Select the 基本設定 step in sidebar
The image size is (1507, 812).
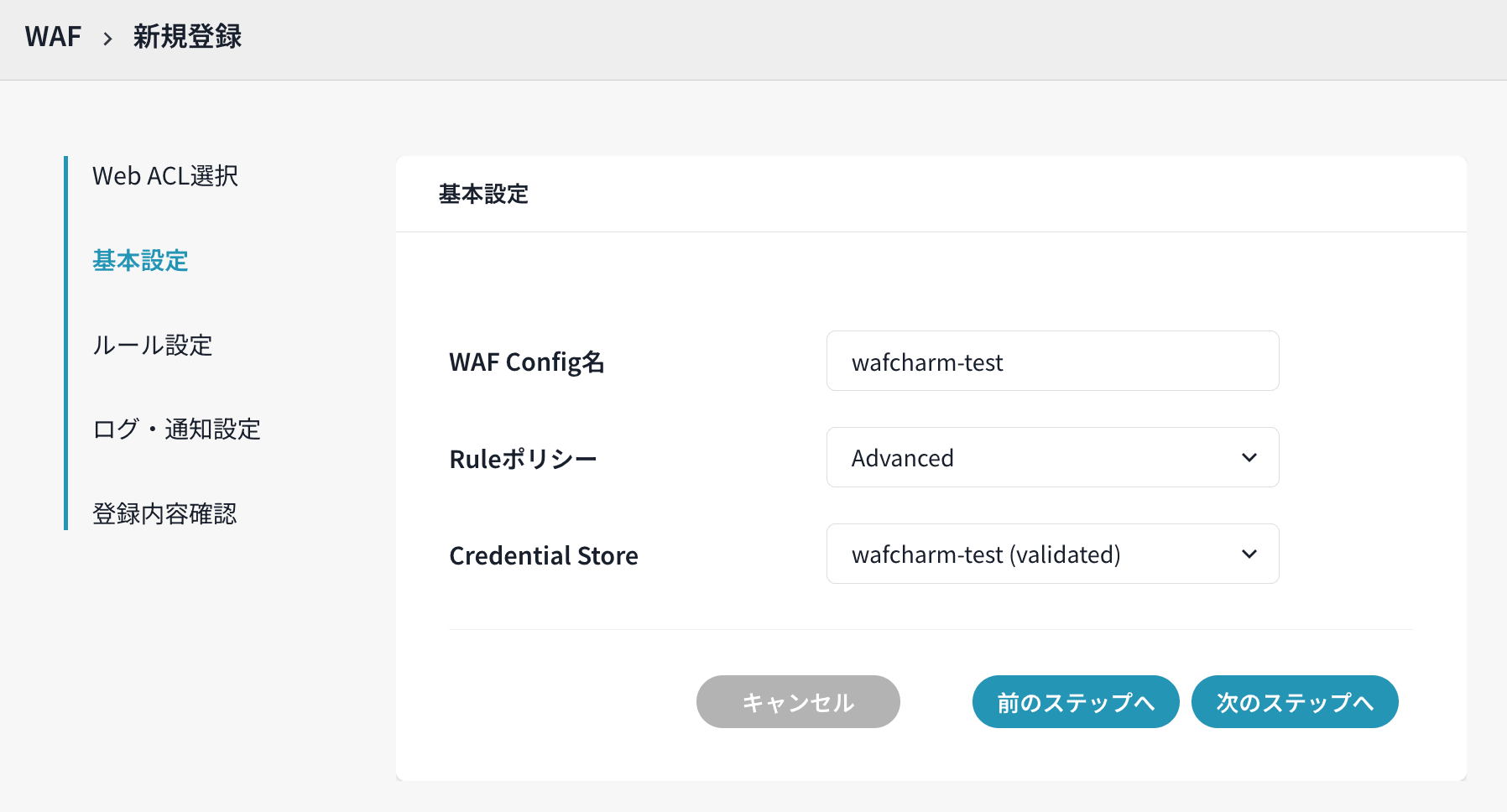pos(140,261)
